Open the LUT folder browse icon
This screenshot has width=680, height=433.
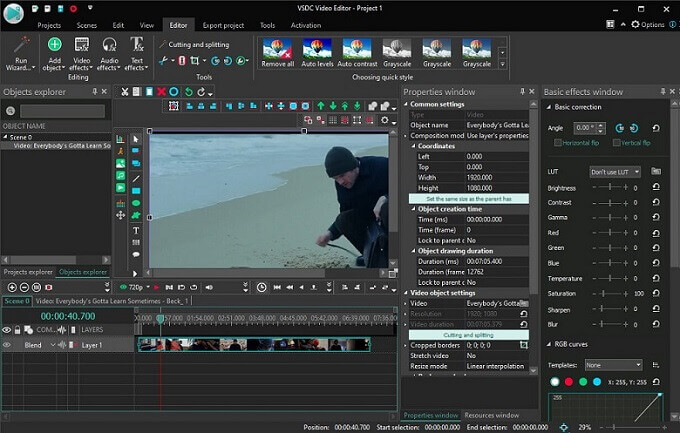656,171
